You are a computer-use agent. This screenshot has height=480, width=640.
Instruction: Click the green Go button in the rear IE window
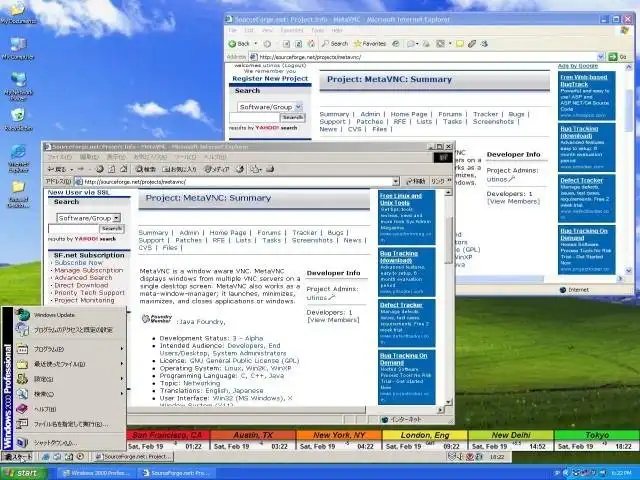618,57
